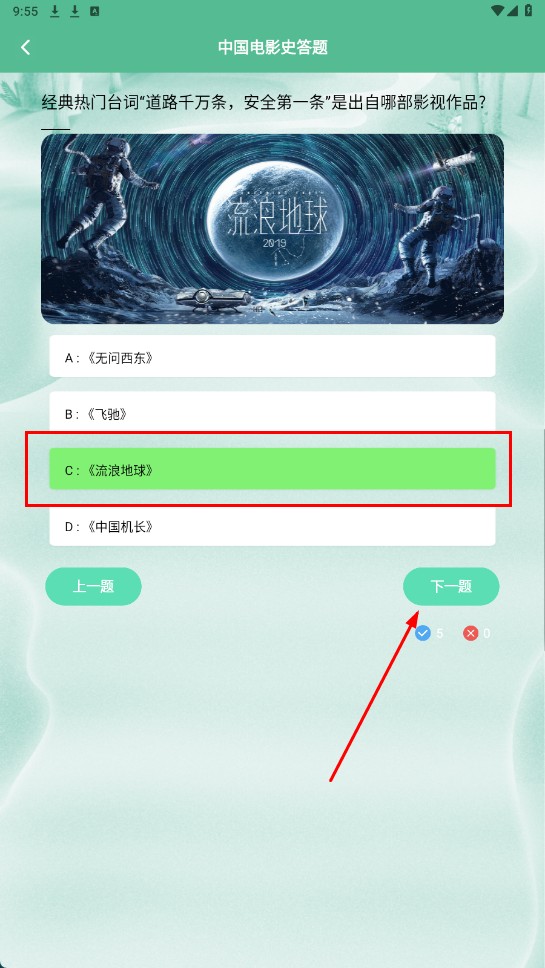The width and height of the screenshot is (545, 968).
Task: Select answer C 《流浪地球》
Action: pos(272,469)
